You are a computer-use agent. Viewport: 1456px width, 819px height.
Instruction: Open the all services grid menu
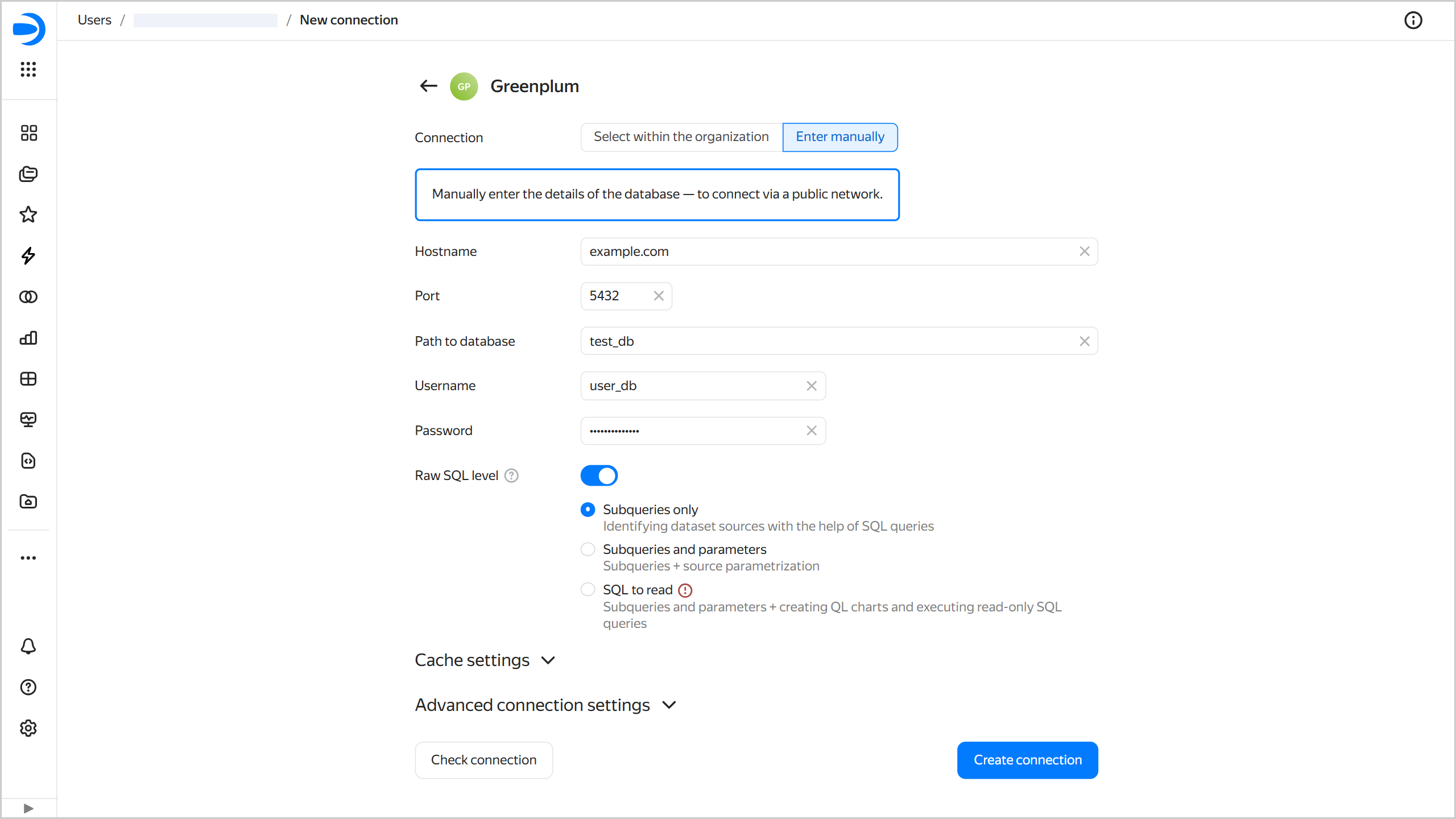(x=28, y=69)
